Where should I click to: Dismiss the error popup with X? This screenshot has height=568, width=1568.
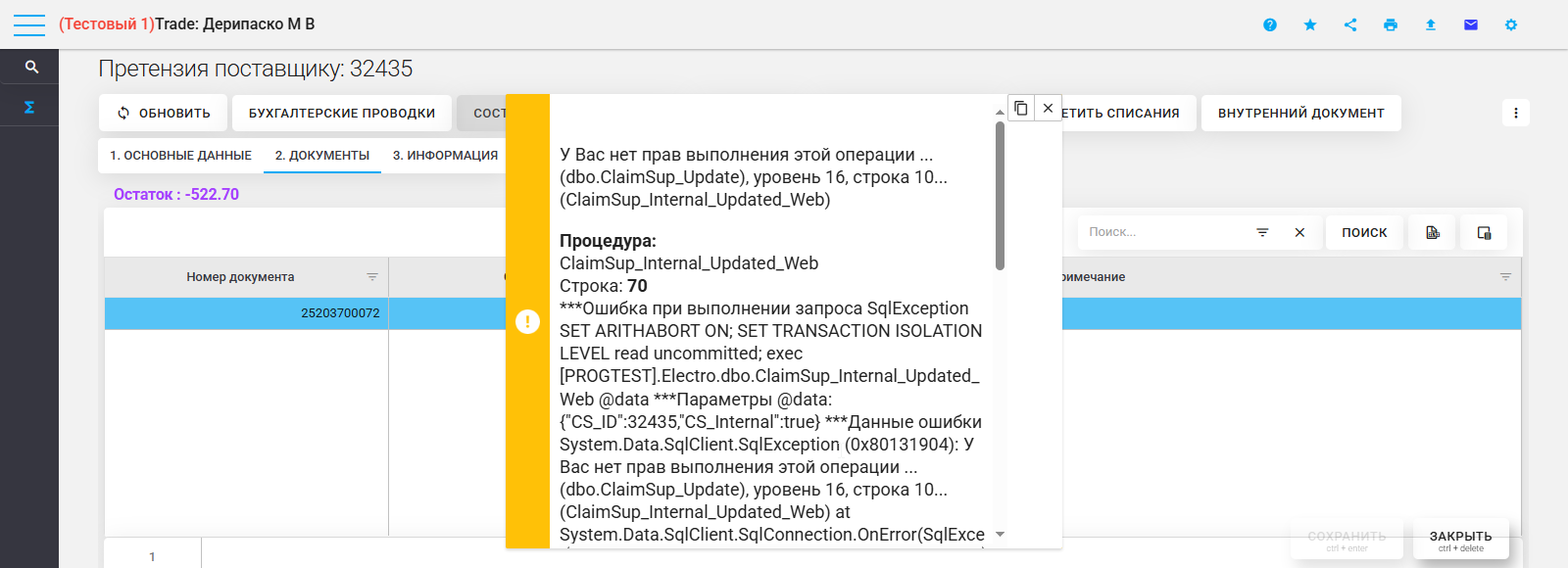1048,108
